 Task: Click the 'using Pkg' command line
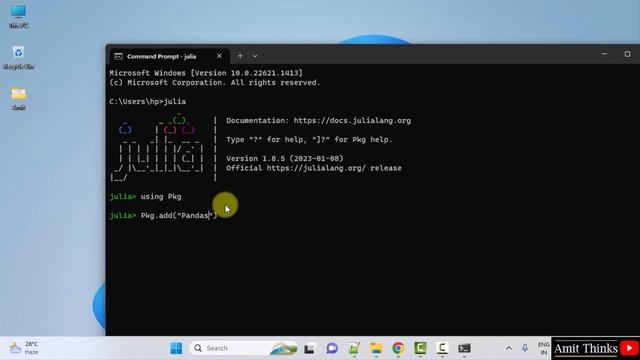click(161, 197)
